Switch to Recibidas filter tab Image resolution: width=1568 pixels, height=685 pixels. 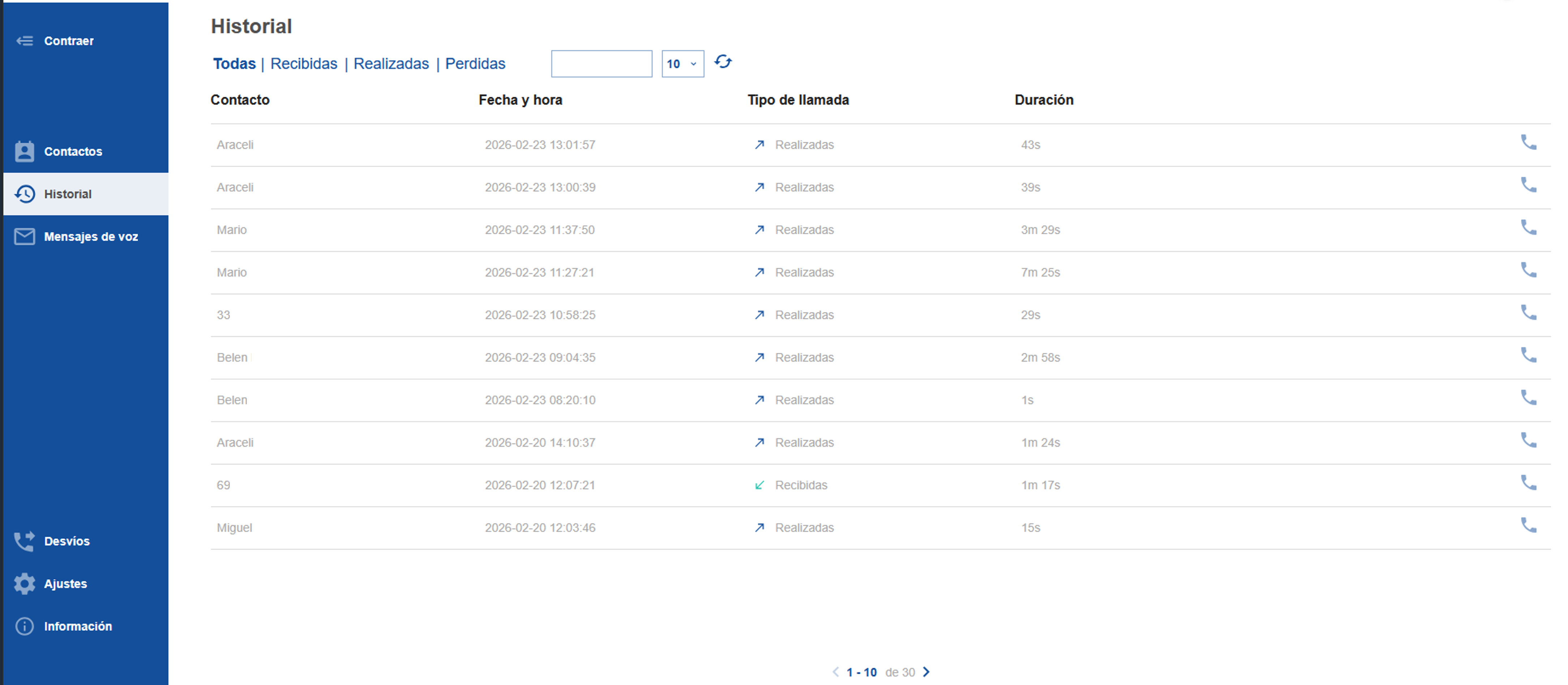click(x=303, y=64)
